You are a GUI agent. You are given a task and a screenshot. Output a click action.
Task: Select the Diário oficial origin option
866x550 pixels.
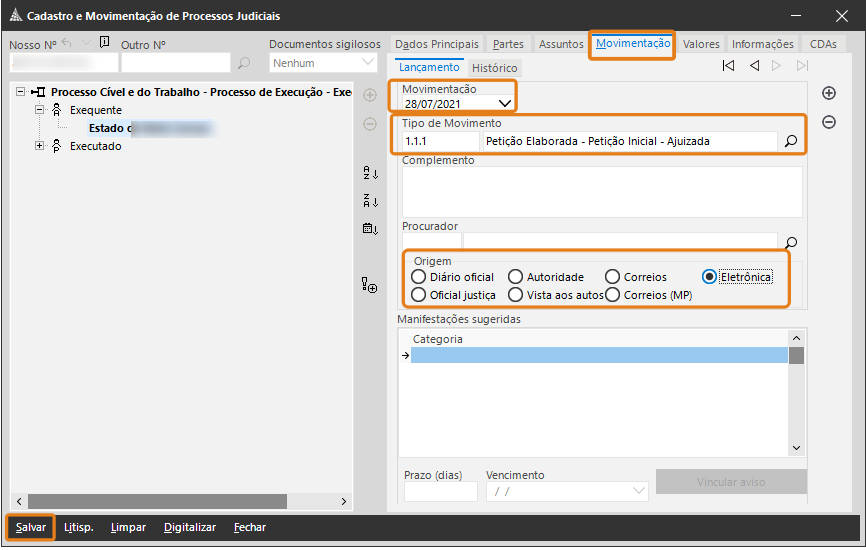(x=419, y=277)
